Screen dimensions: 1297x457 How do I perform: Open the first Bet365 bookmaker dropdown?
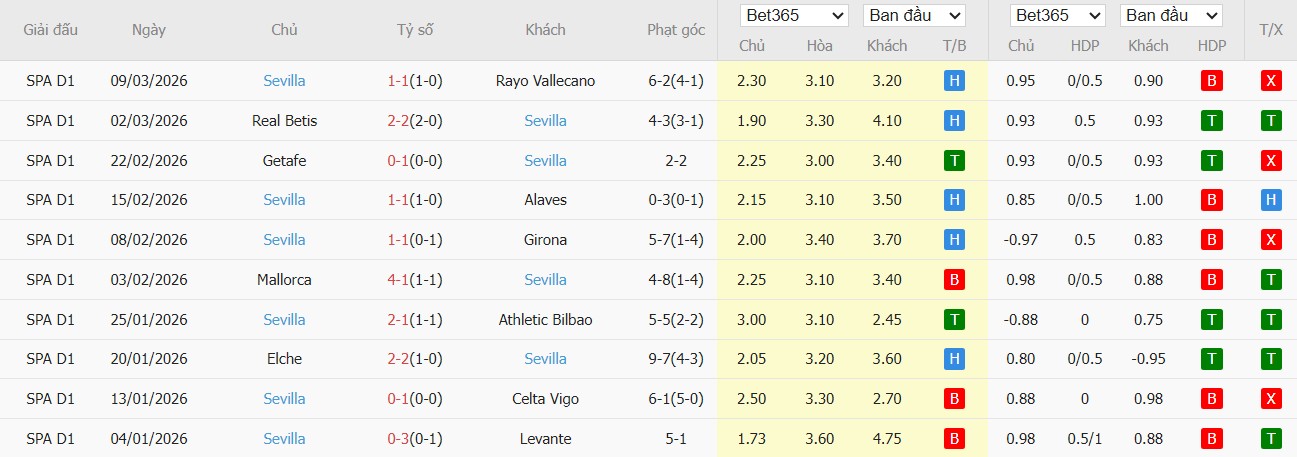tap(794, 16)
